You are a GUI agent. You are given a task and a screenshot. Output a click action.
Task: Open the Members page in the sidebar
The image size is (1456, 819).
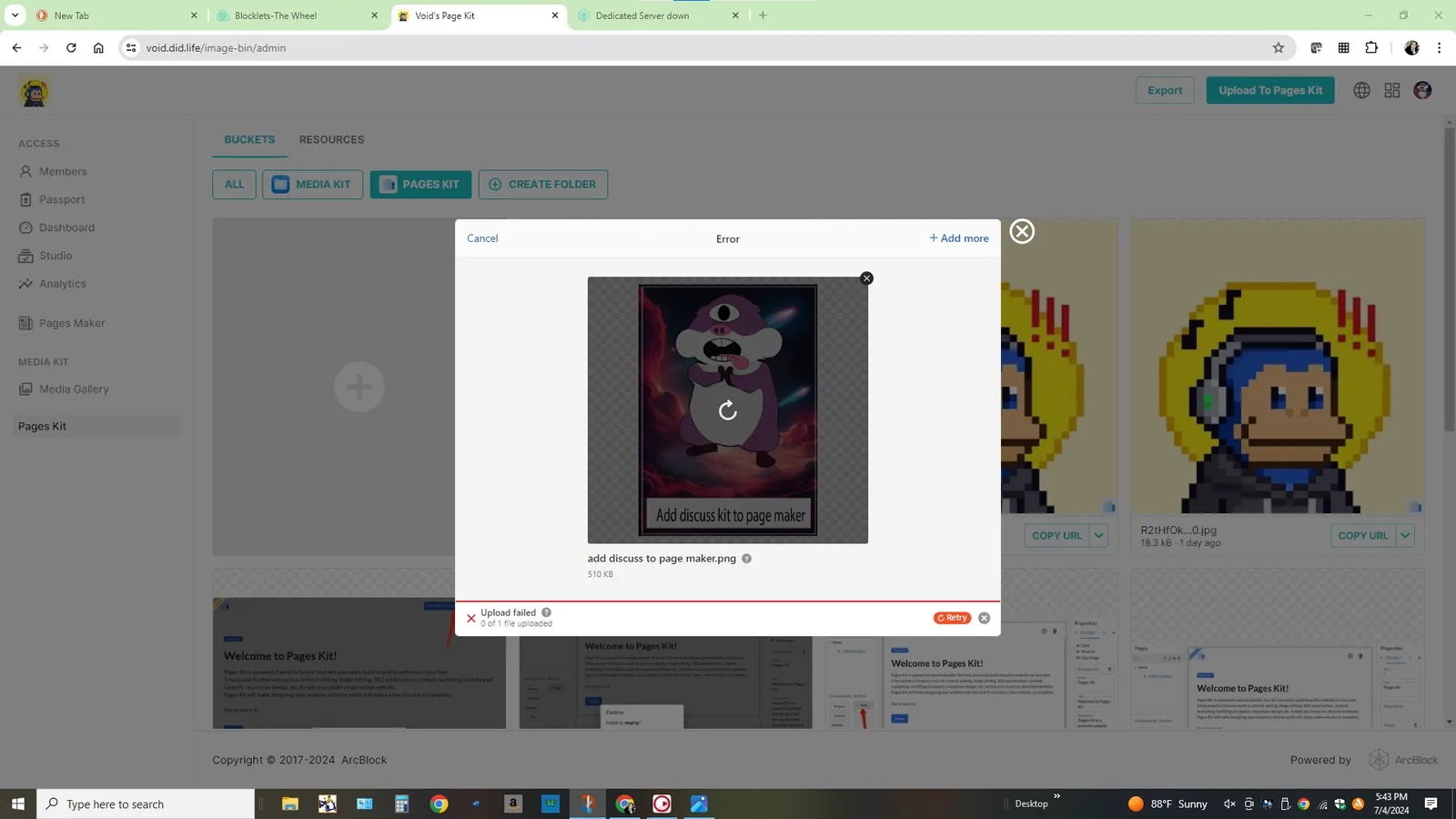click(63, 171)
